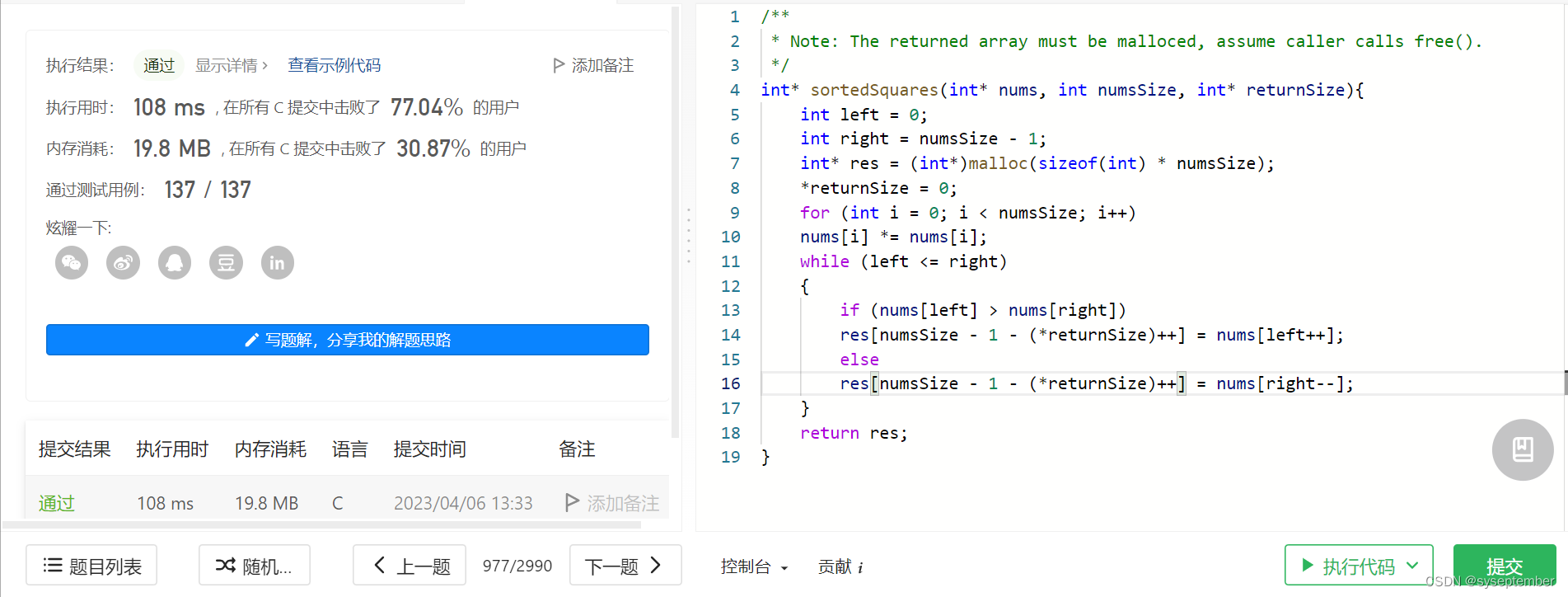The width and height of the screenshot is (1568, 597).
Task: Click the 写题解 share solution button
Action: click(348, 340)
